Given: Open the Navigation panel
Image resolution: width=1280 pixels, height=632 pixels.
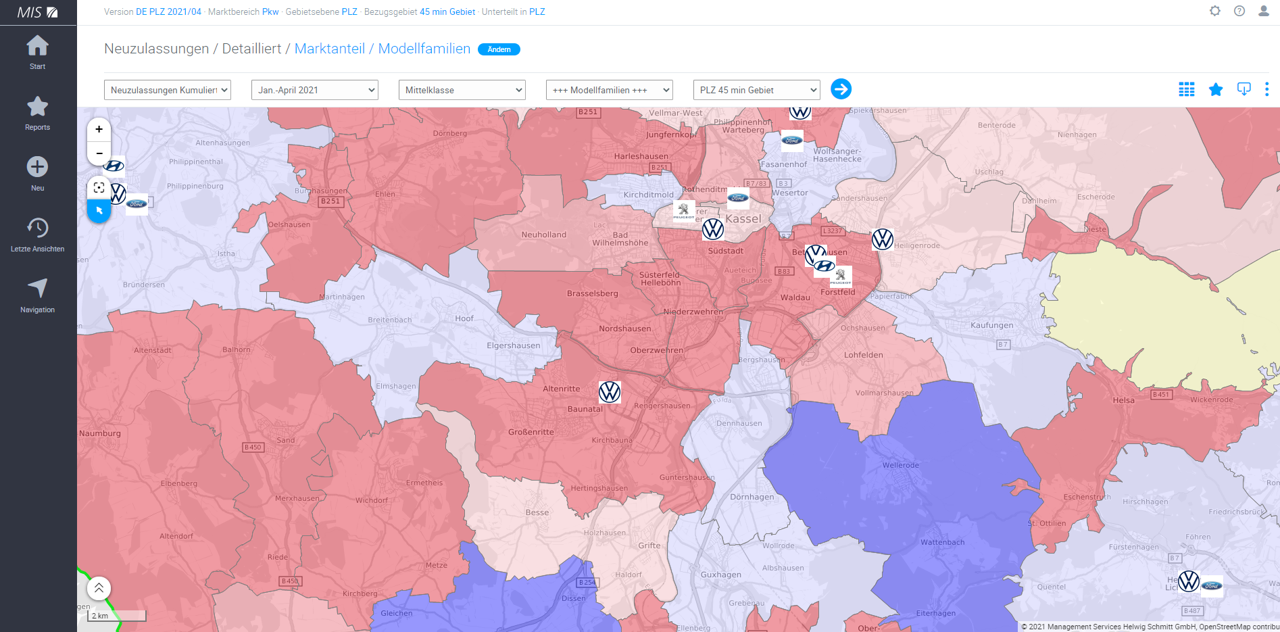Looking at the screenshot, I should [x=37, y=295].
